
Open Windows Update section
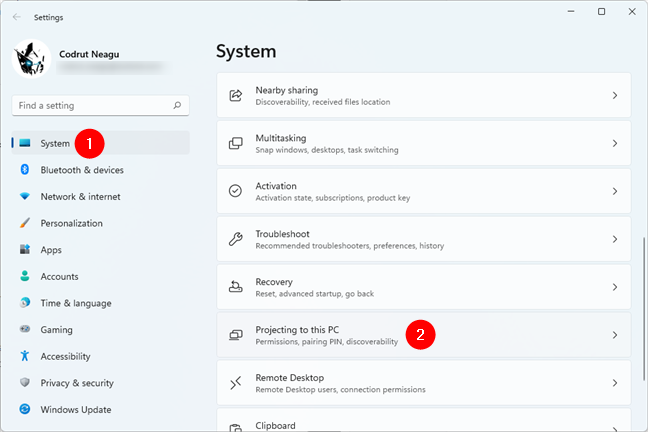pos(100,409)
